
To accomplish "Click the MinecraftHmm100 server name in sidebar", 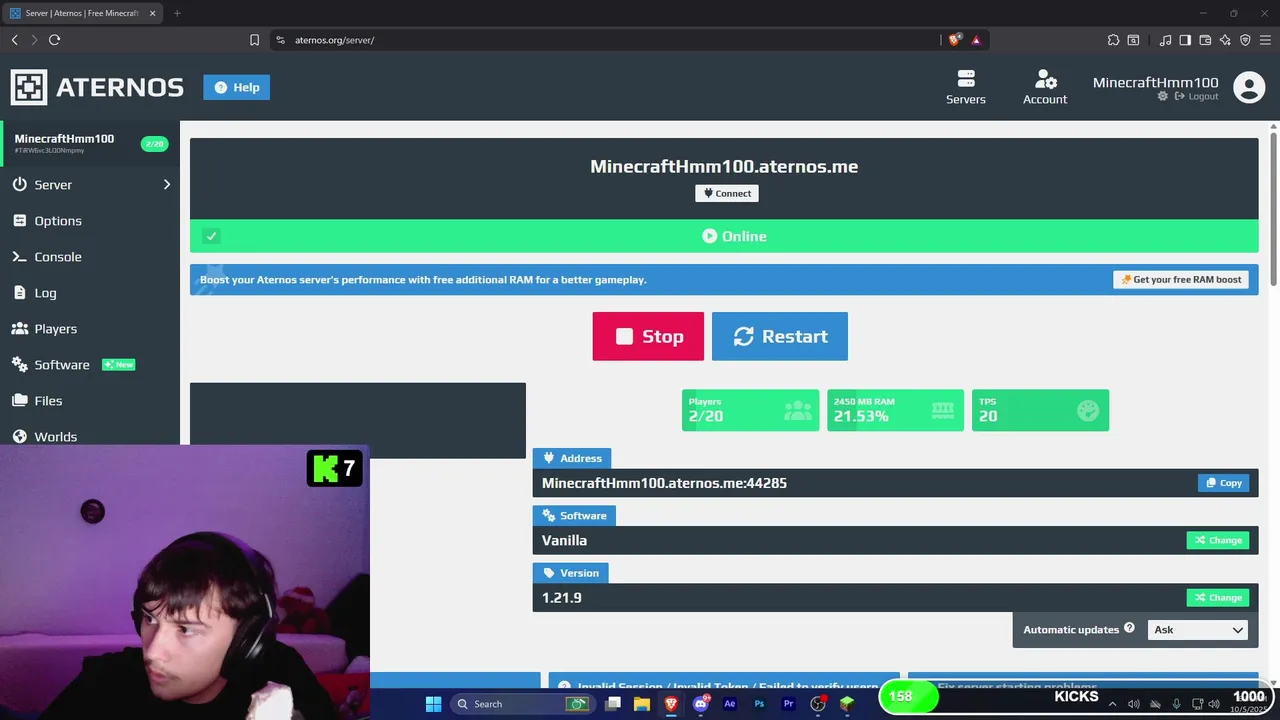I will pos(64,138).
